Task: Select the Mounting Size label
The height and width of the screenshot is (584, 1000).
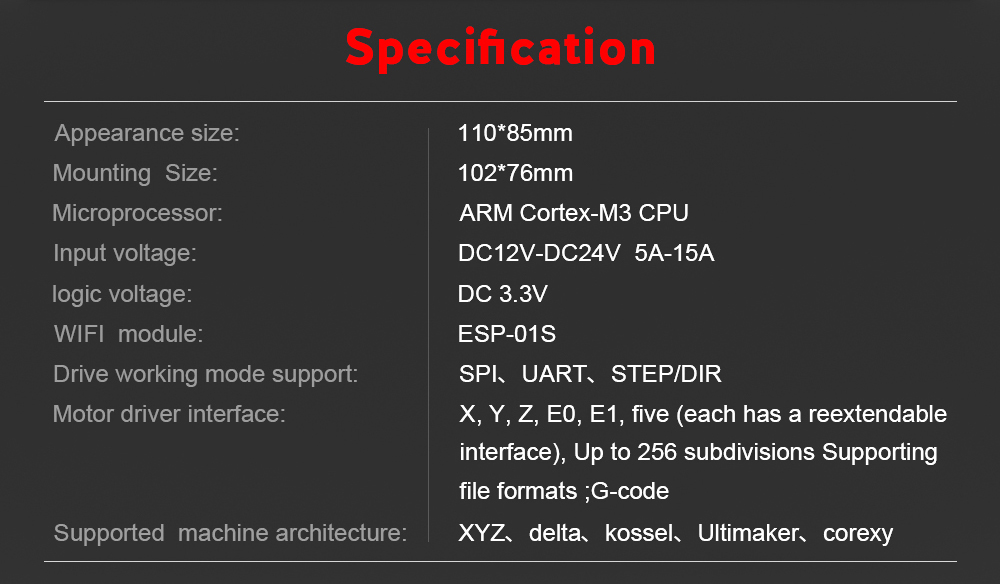Action: point(135,173)
